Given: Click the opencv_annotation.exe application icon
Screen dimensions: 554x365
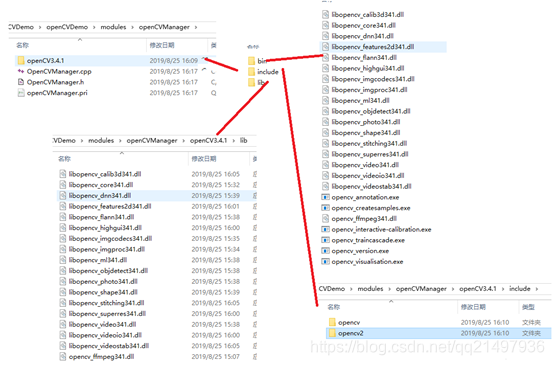Looking at the screenshot, I should tap(325, 197).
